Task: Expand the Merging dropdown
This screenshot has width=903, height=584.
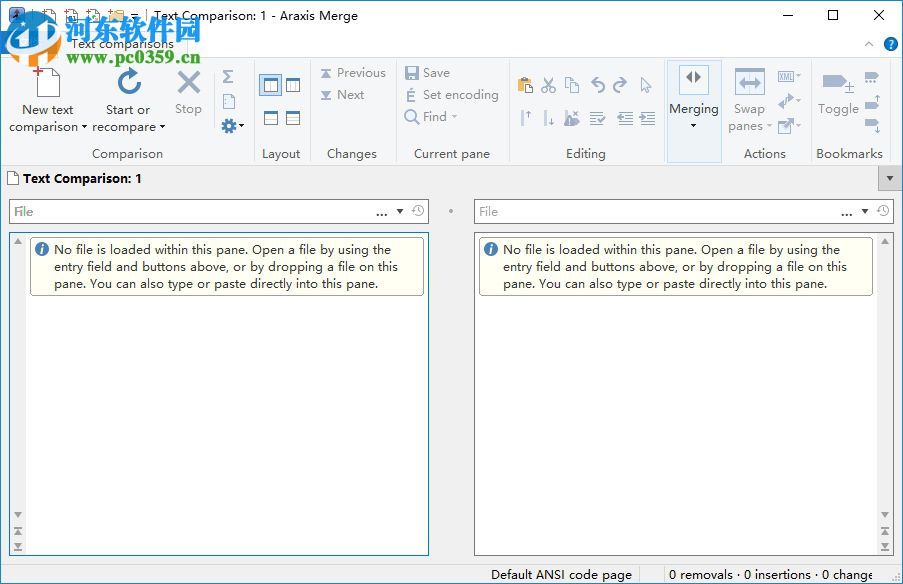Action: click(694, 126)
